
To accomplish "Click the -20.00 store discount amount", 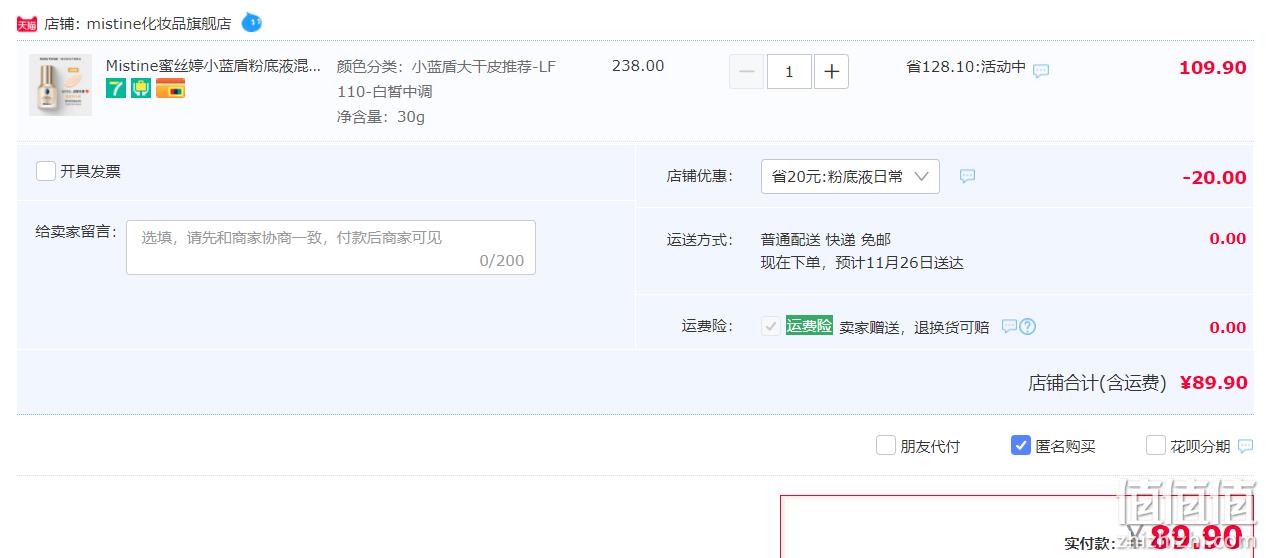I will (x=1214, y=178).
